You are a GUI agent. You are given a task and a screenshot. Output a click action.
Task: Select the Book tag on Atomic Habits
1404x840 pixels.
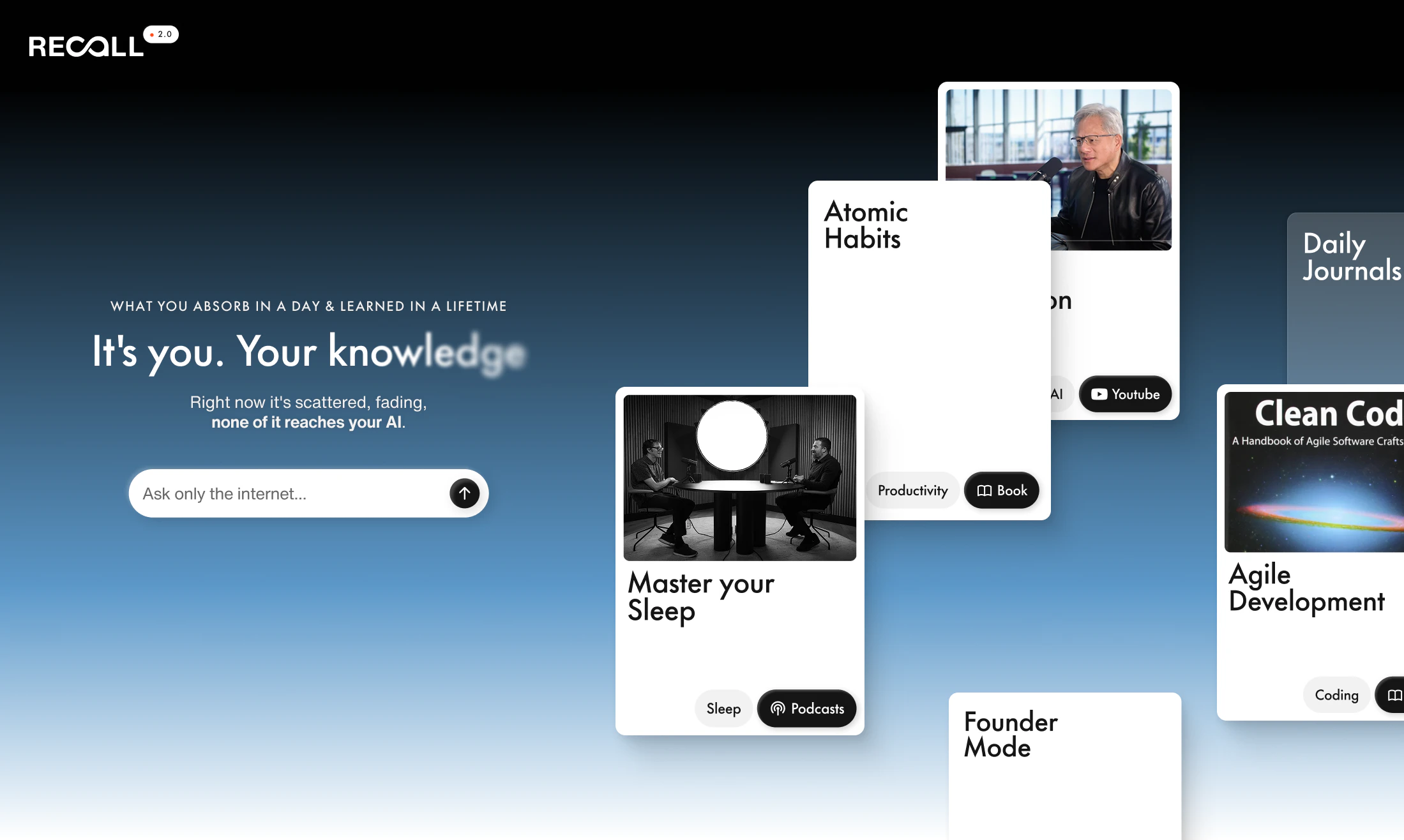tap(1002, 490)
